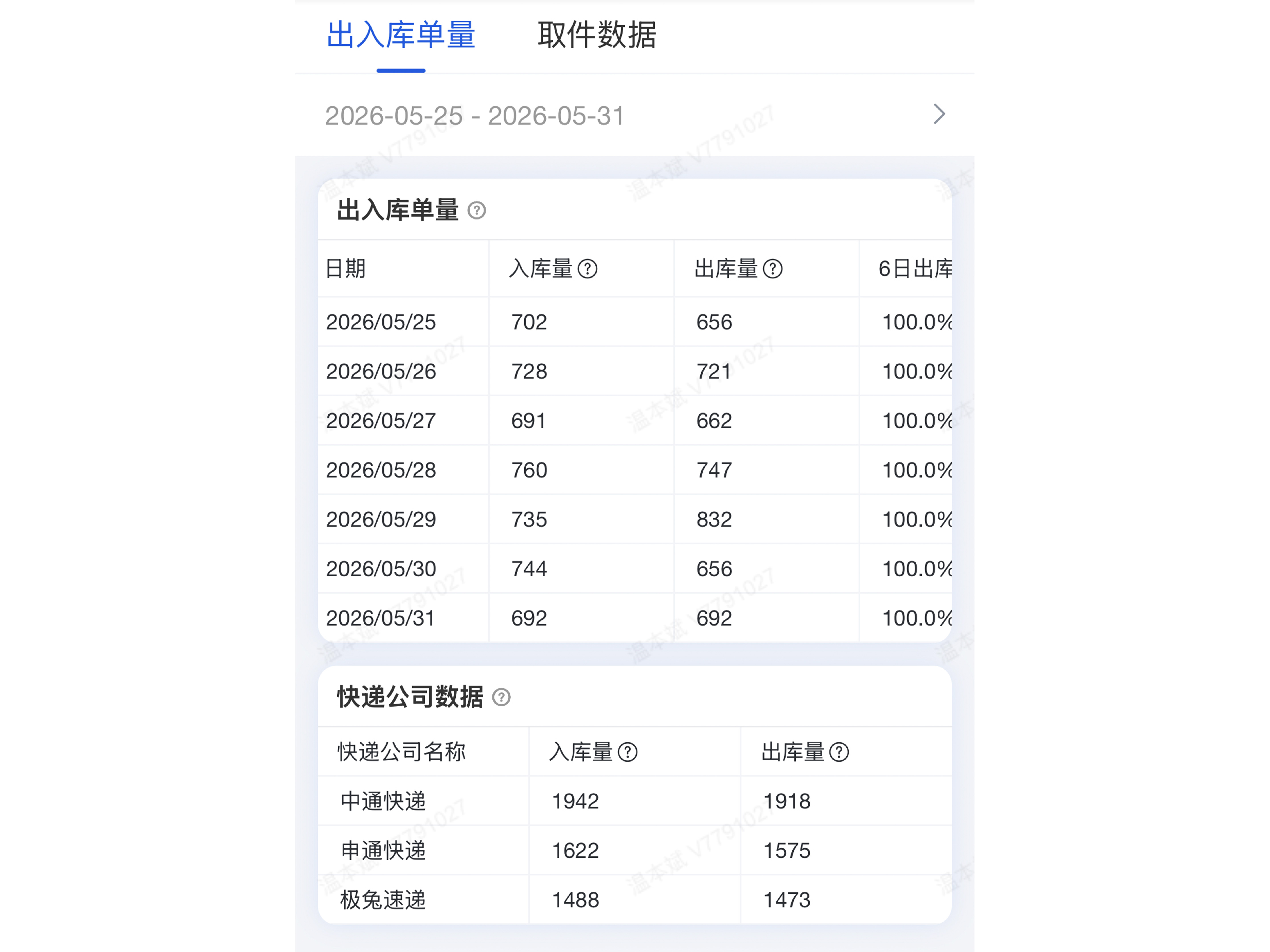1270x952 pixels.
Task: Select the 申通快递 courier row
Action: tap(634, 850)
